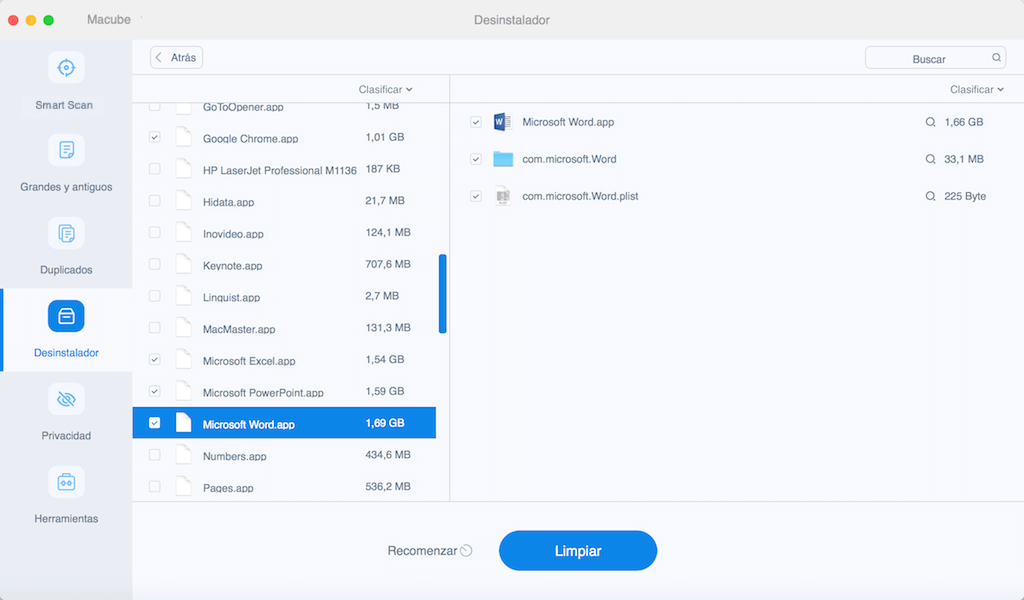Click the Limpiar button
The image size is (1024, 600).
tap(578, 550)
